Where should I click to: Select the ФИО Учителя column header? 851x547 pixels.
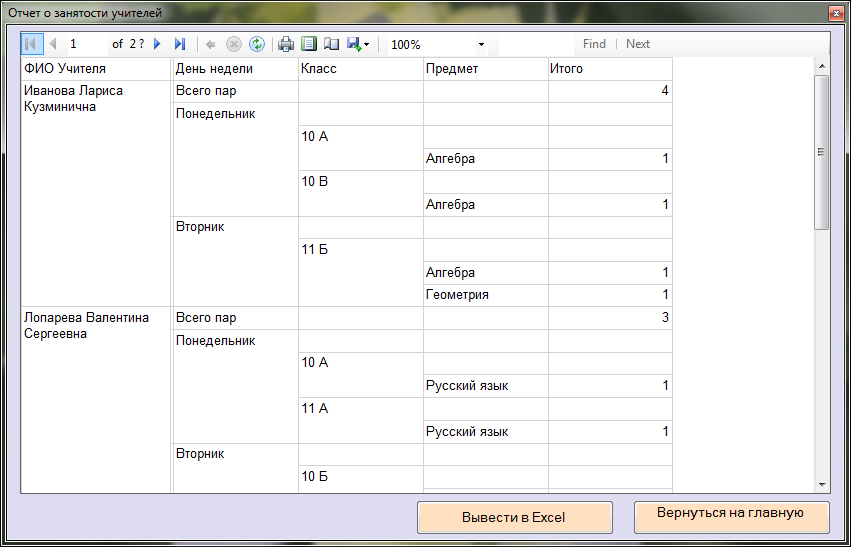(x=96, y=69)
